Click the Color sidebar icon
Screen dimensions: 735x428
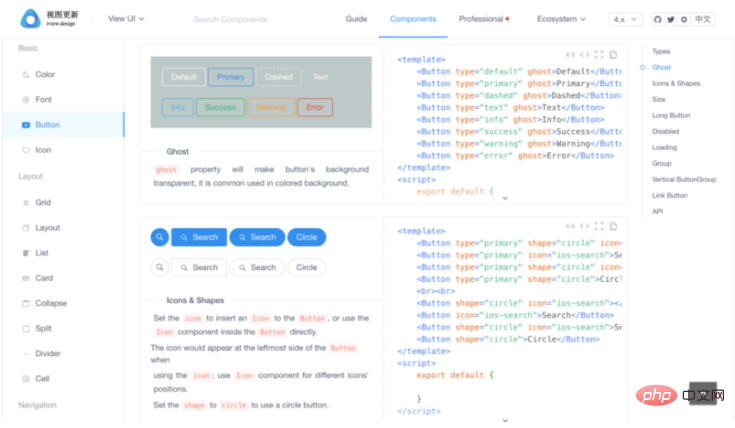pyautogui.click(x=26, y=75)
